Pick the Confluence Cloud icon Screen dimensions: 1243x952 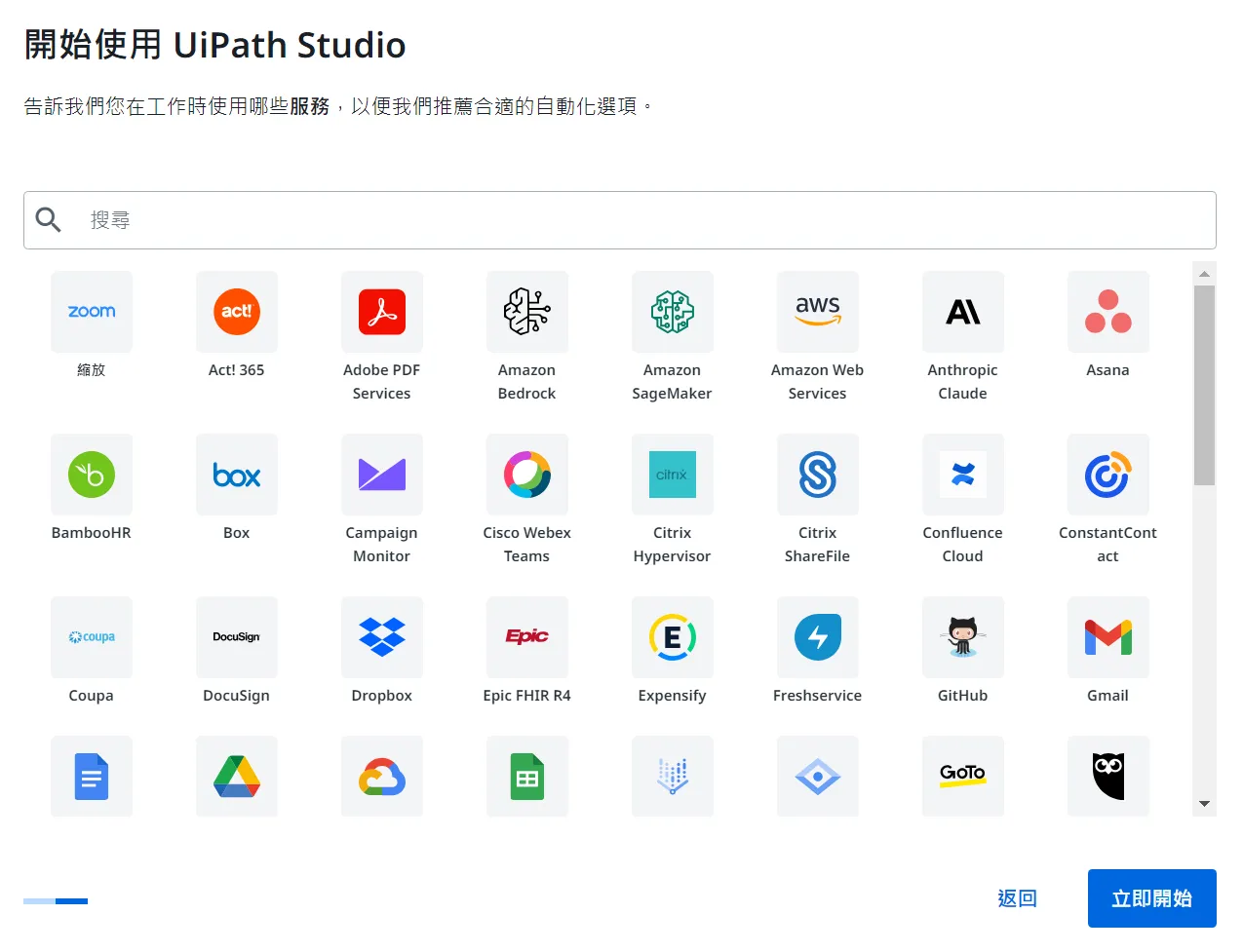[x=963, y=475]
